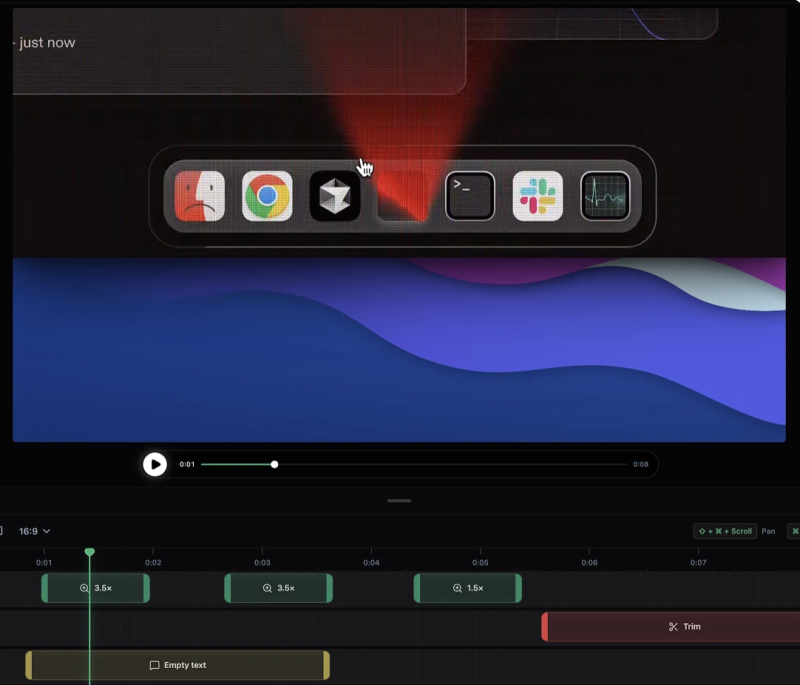Screen dimensions: 800x685
Task: Click the Finder icon in the previewed dock
Action: [x=199, y=196]
